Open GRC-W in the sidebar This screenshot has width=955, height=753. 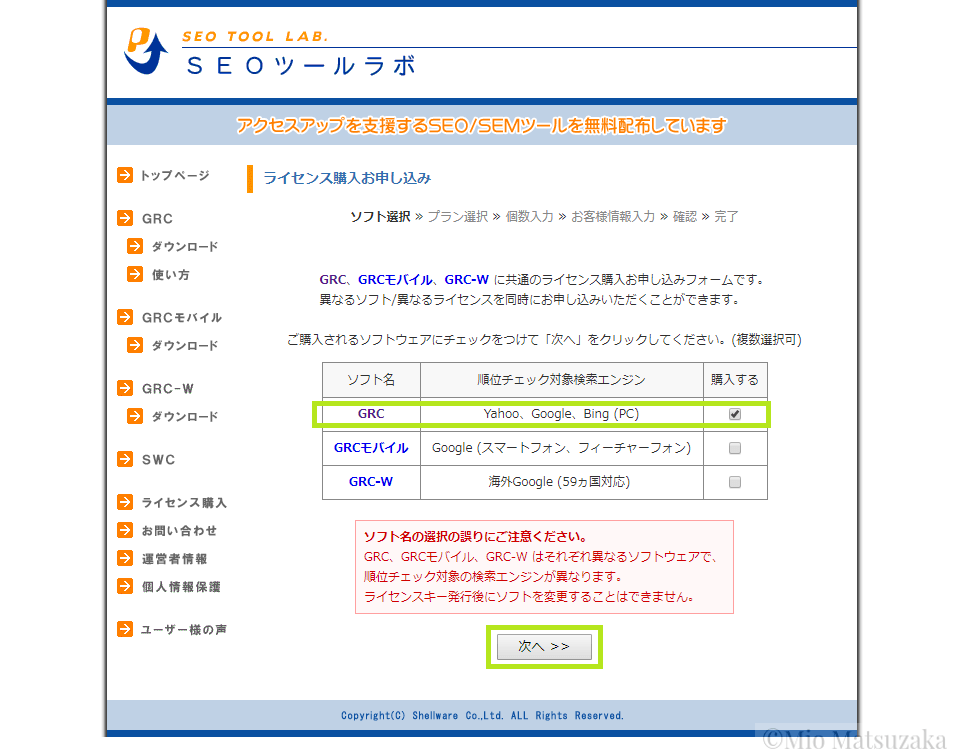pyautogui.click(x=167, y=389)
